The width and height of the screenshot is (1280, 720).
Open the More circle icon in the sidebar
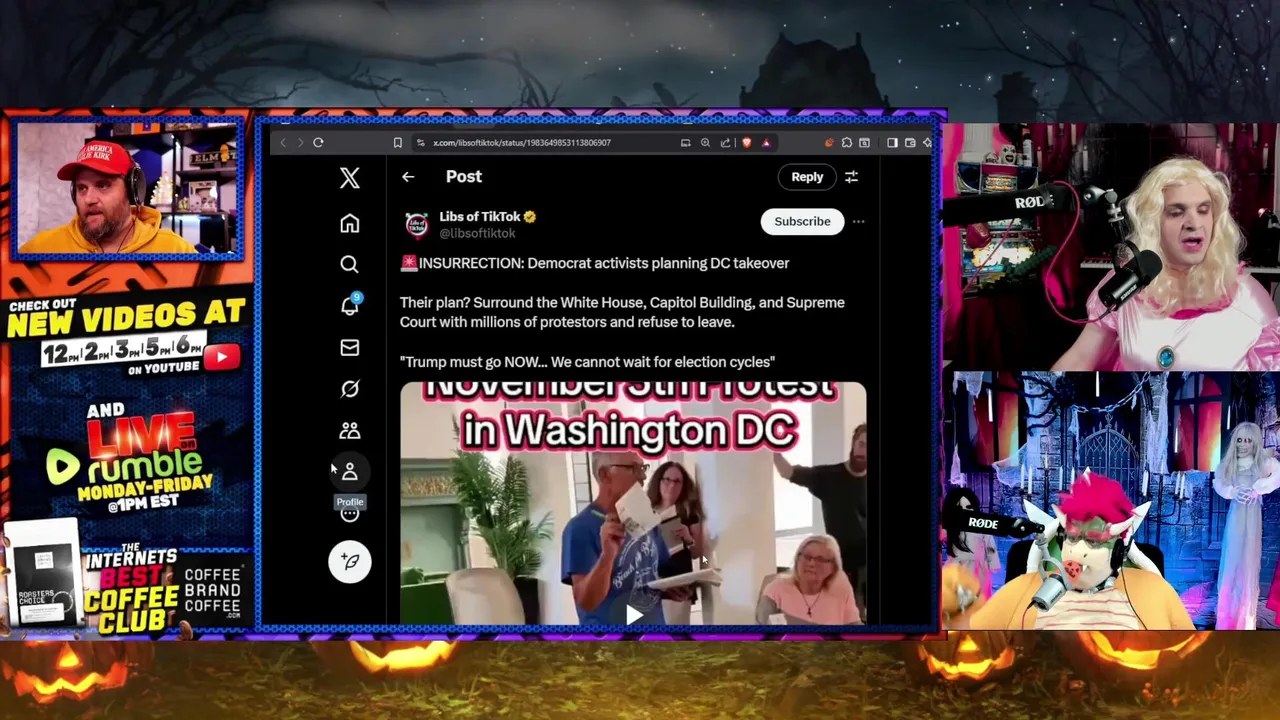point(349,514)
